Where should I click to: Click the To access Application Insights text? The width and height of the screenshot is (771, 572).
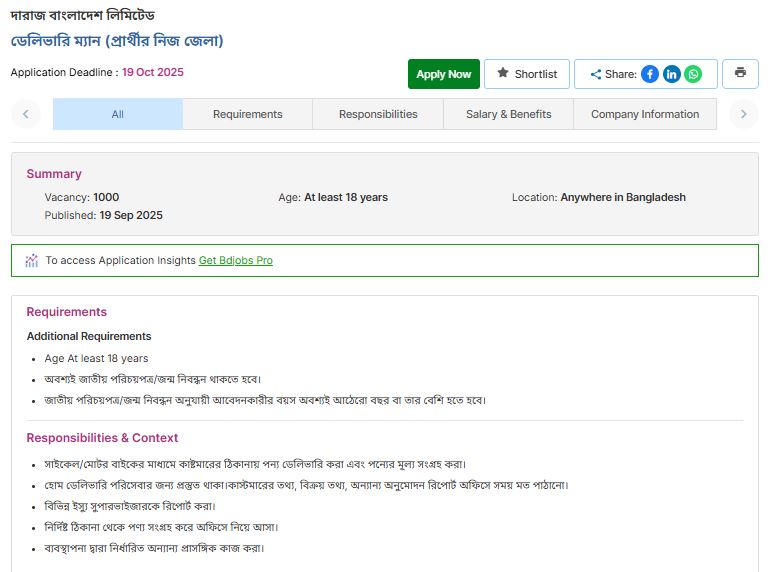(120, 260)
